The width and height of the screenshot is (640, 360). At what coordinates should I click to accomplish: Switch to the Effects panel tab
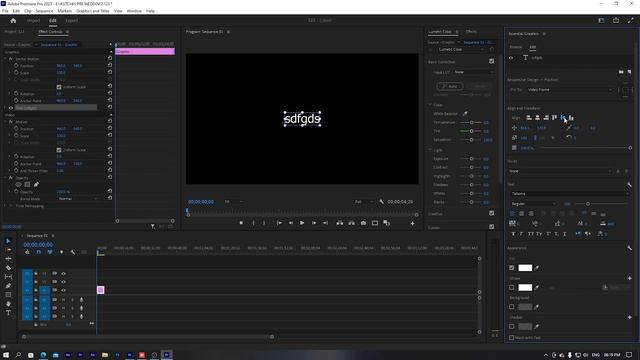point(471,31)
